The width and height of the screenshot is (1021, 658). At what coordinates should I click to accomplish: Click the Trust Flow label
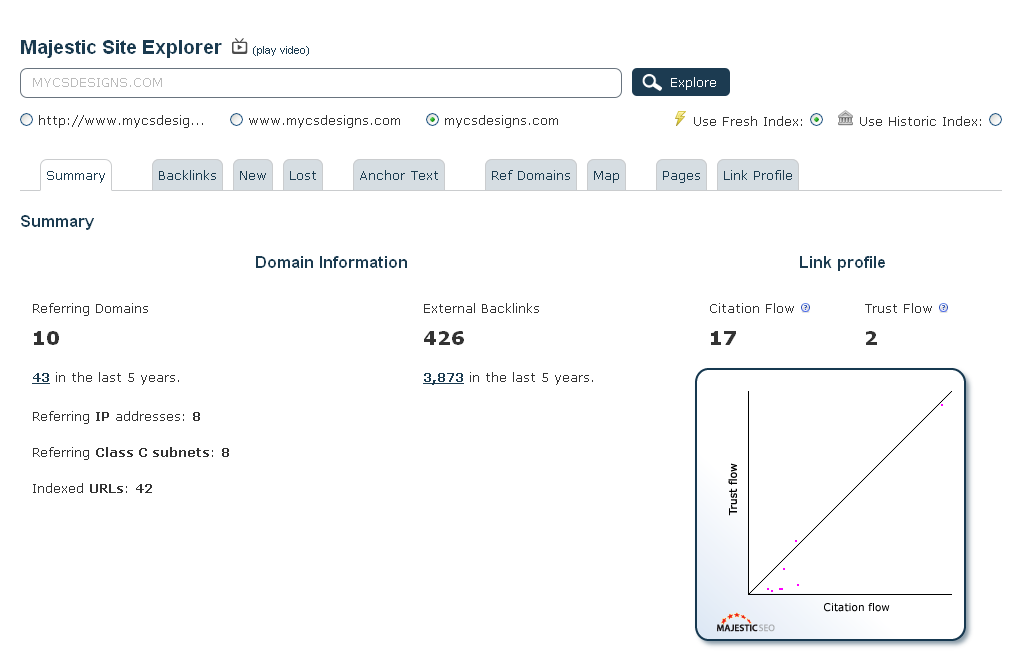[x=899, y=308]
